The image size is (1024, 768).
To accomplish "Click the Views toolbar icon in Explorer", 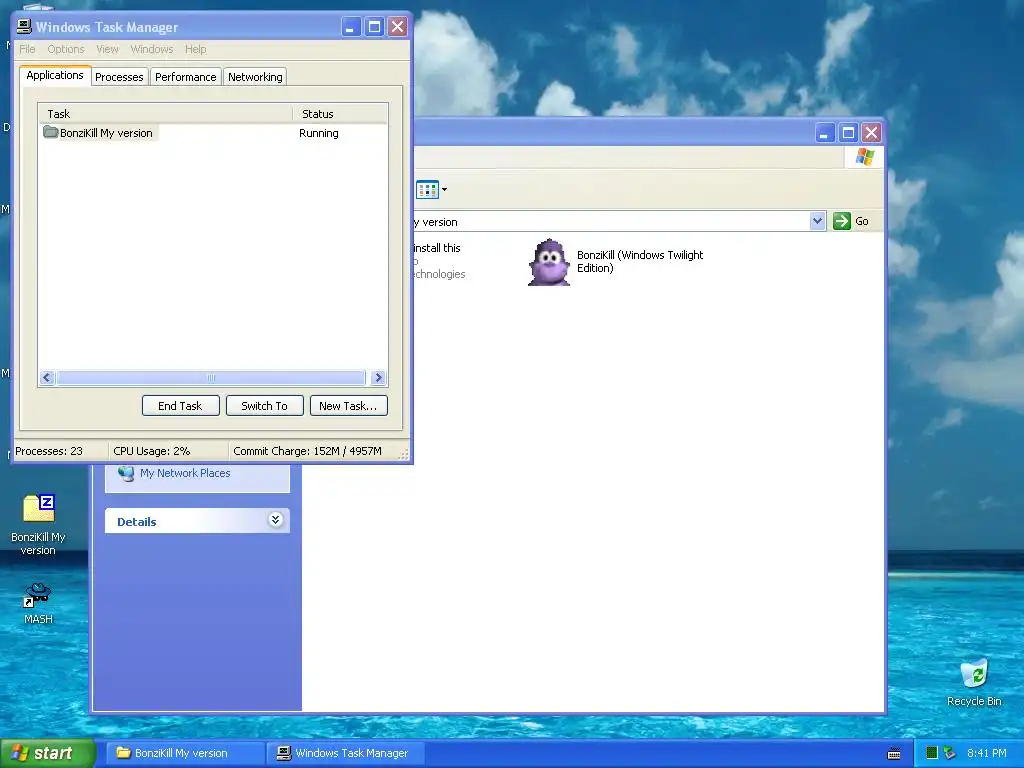I will point(427,190).
